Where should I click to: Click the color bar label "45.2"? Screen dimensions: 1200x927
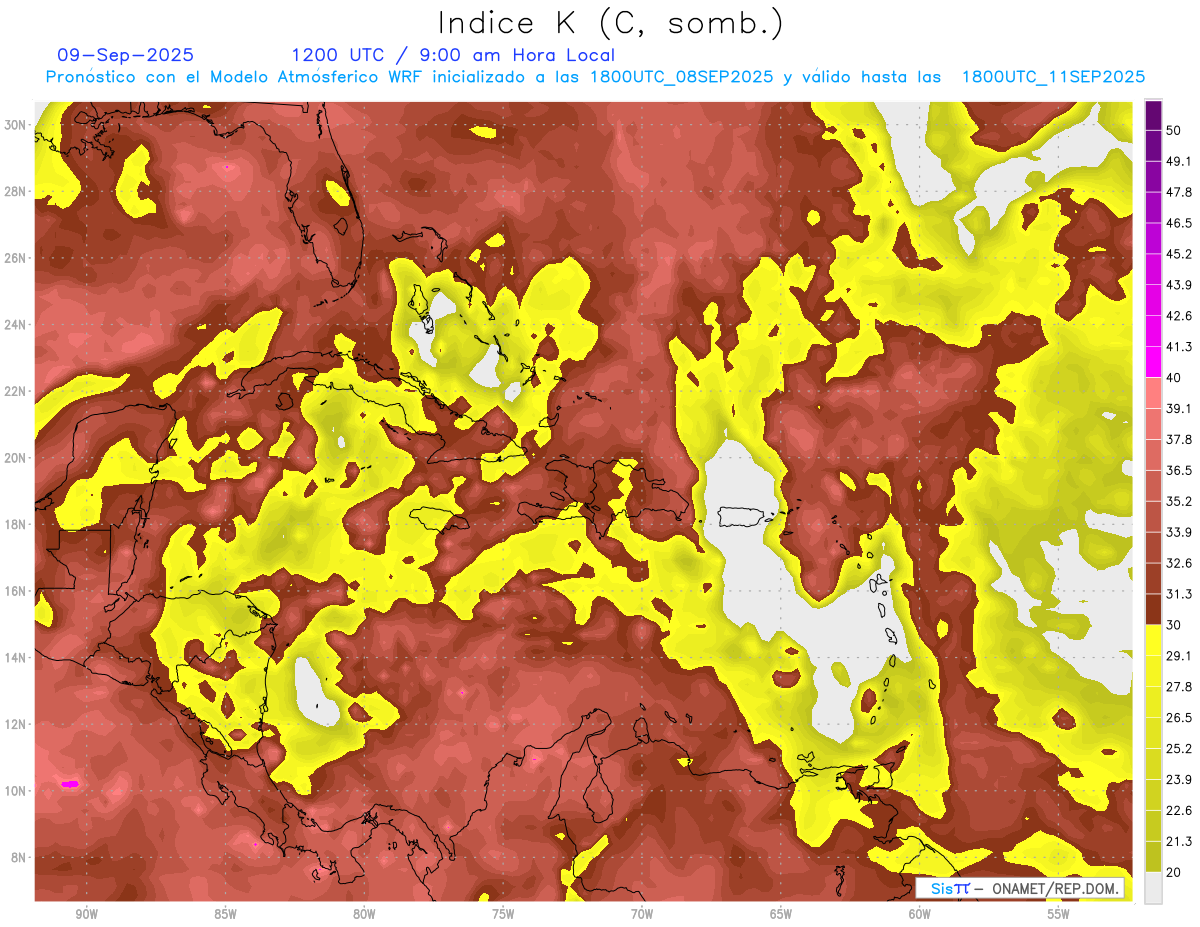[x=1179, y=254]
